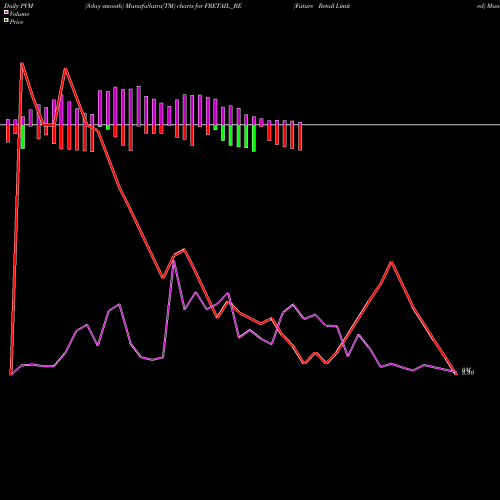Click the Daily PVM chart title
500x500 pixels.
pos(19,6)
